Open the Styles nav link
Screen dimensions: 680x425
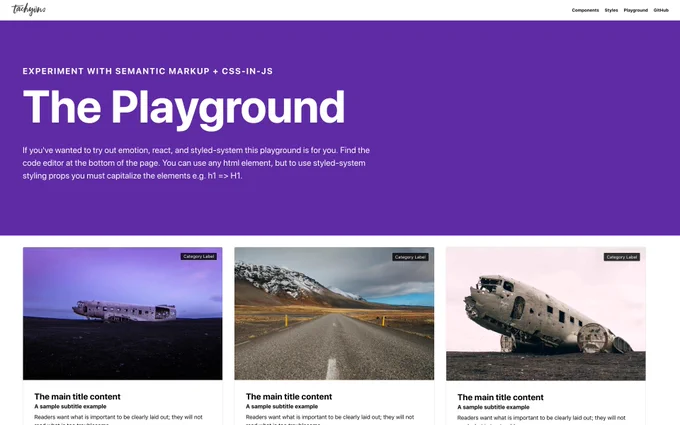tap(611, 10)
